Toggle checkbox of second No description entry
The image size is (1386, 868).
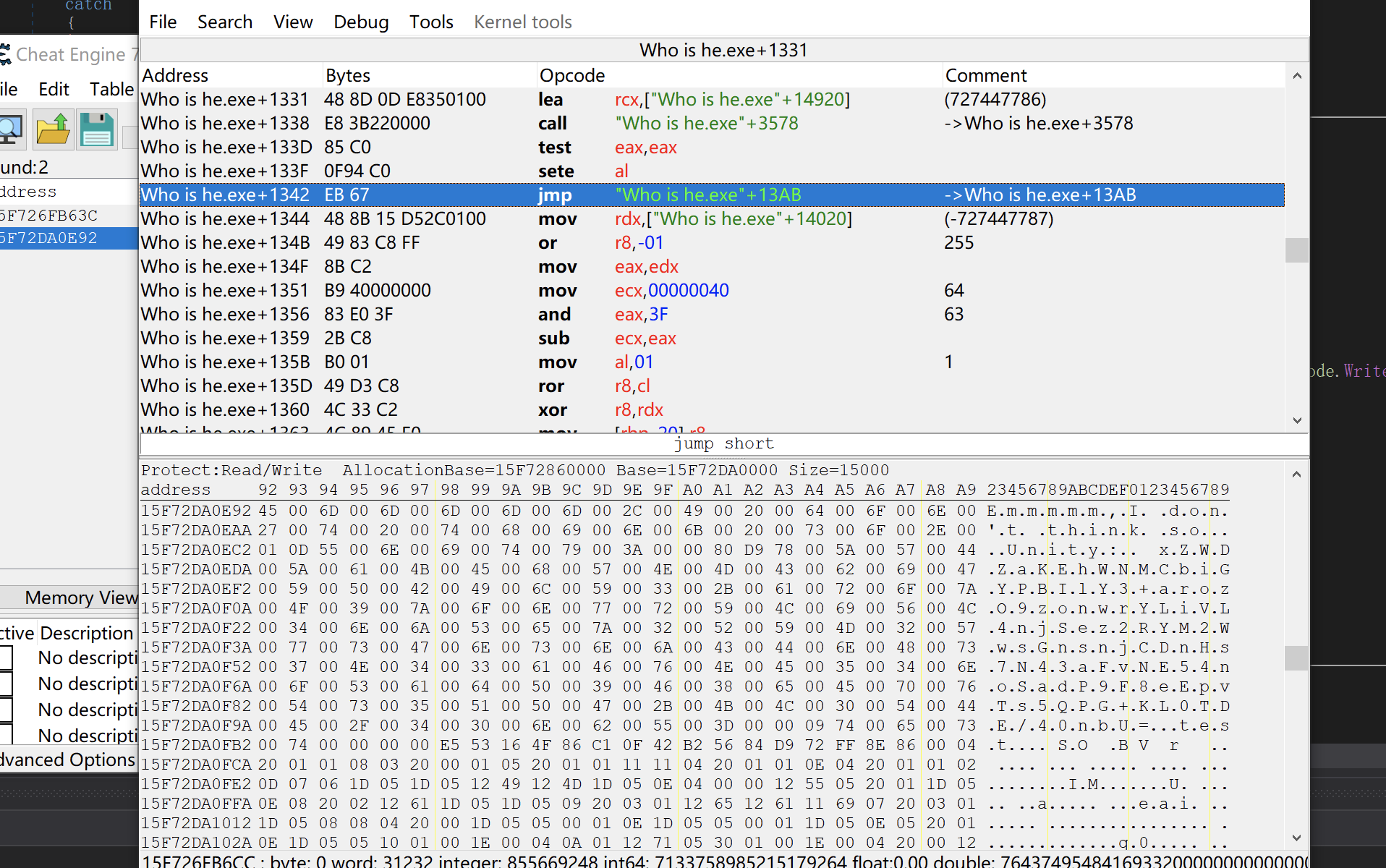(6, 684)
